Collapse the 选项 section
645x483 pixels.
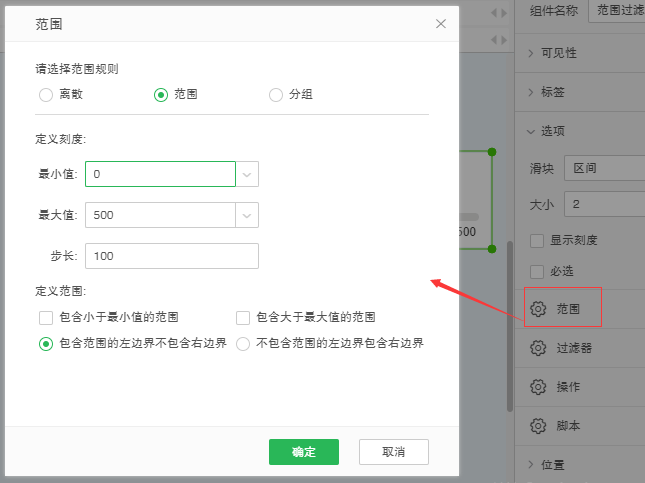[x=531, y=130]
